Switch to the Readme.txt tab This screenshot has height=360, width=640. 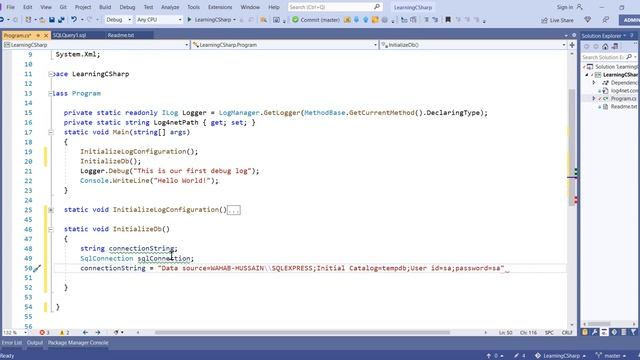121,35
